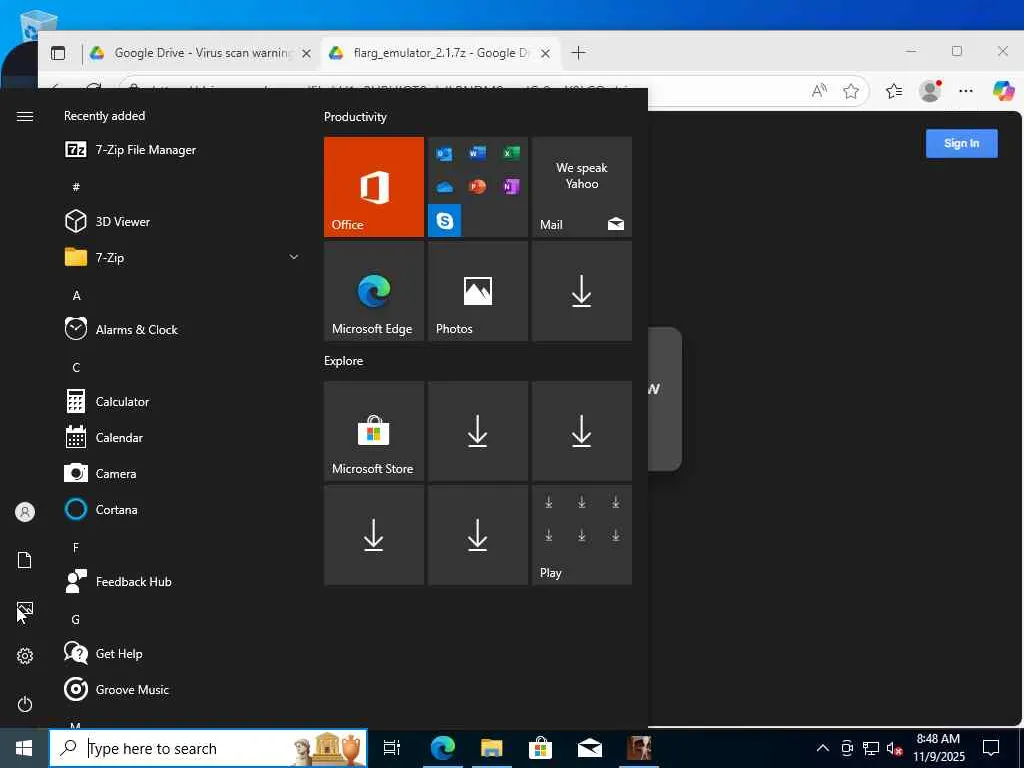Image resolution: width=1024 pixels, height=768 pixels.
Task: Open the Microsoft Edge tile
Action: (374, 291)
